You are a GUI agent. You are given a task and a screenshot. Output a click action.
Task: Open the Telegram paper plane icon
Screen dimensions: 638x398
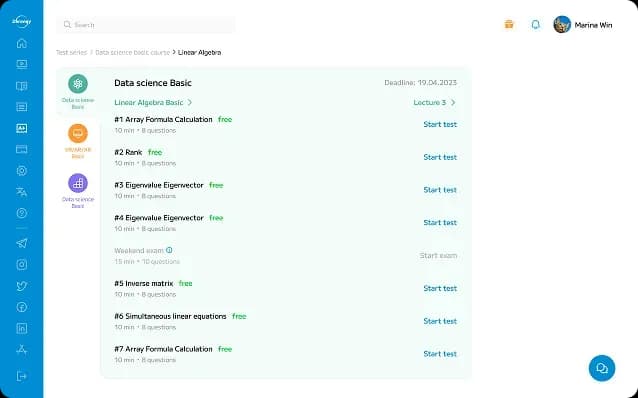click(x=22, y=243)
